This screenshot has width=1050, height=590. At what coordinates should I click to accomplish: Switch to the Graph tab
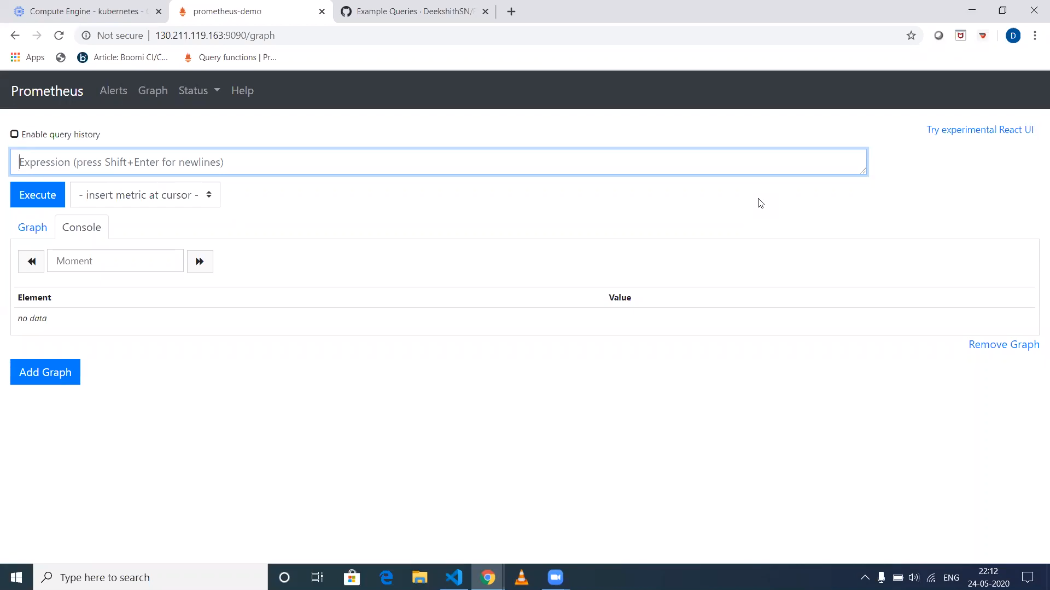click(x=32, y=227)
